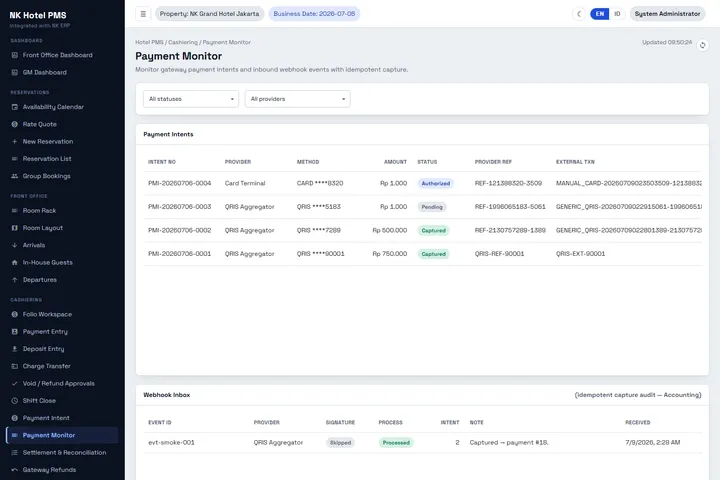This screenshot has height=480, width=720.
Task: Switch language to EN
Action: [x=600, y=14]
